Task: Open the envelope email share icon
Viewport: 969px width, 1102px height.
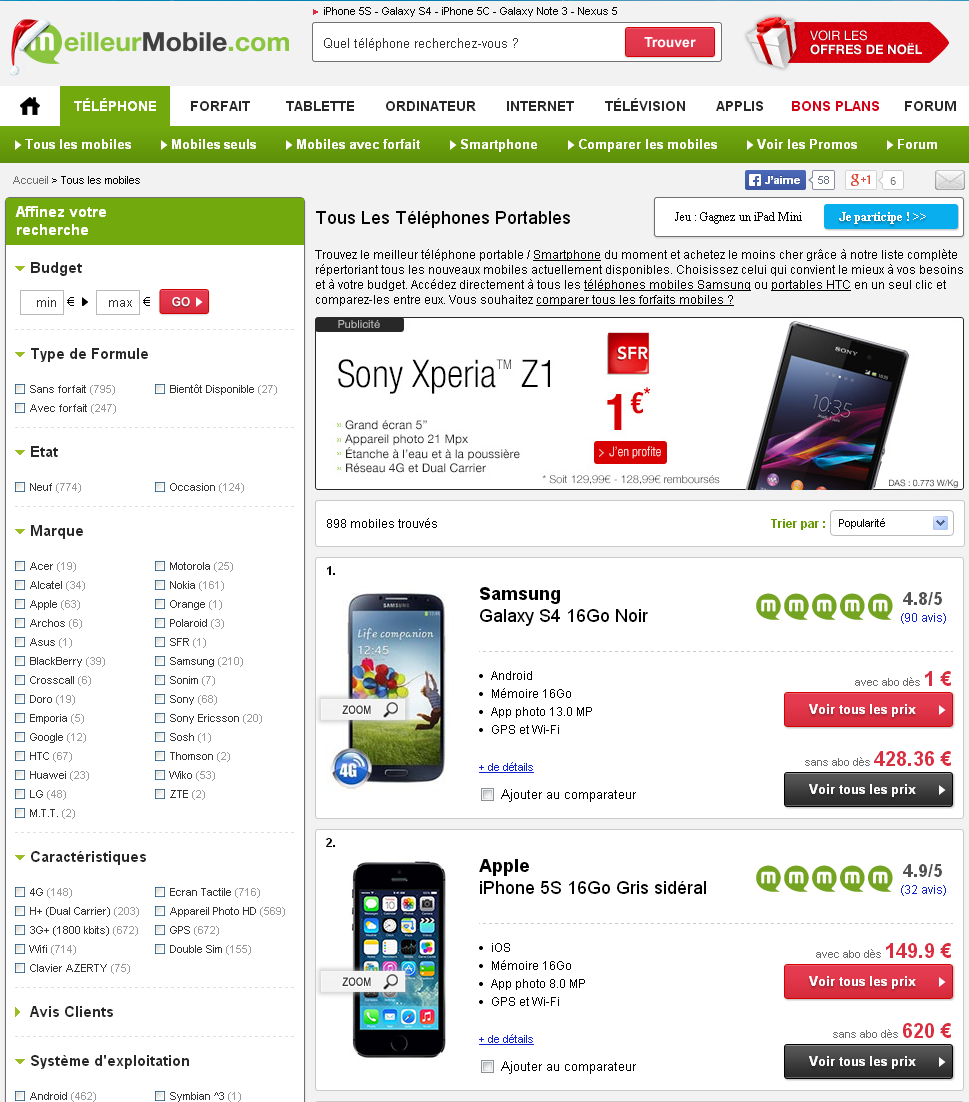Action: [949, 180]
